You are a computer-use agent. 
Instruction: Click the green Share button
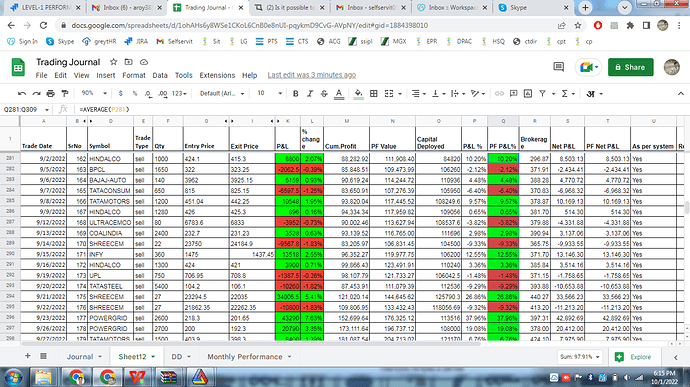click(631, 67)
